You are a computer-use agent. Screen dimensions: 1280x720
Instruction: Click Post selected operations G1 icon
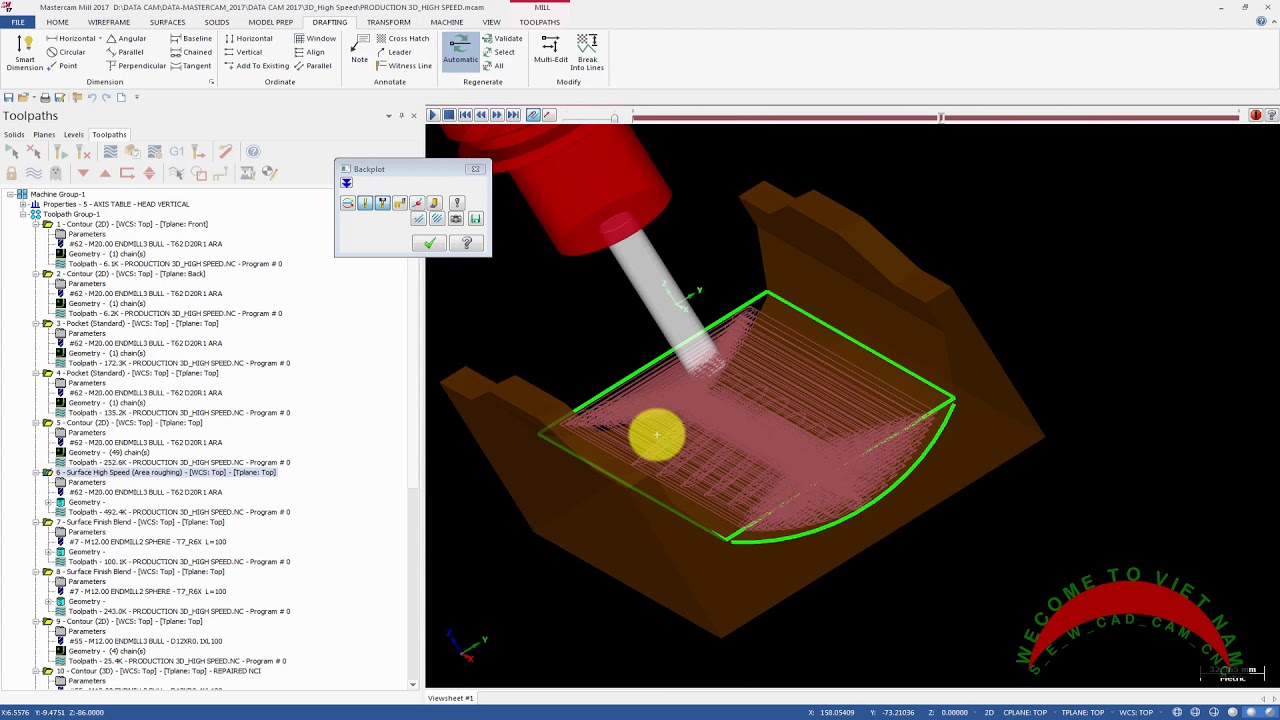(x=177, y=152)
